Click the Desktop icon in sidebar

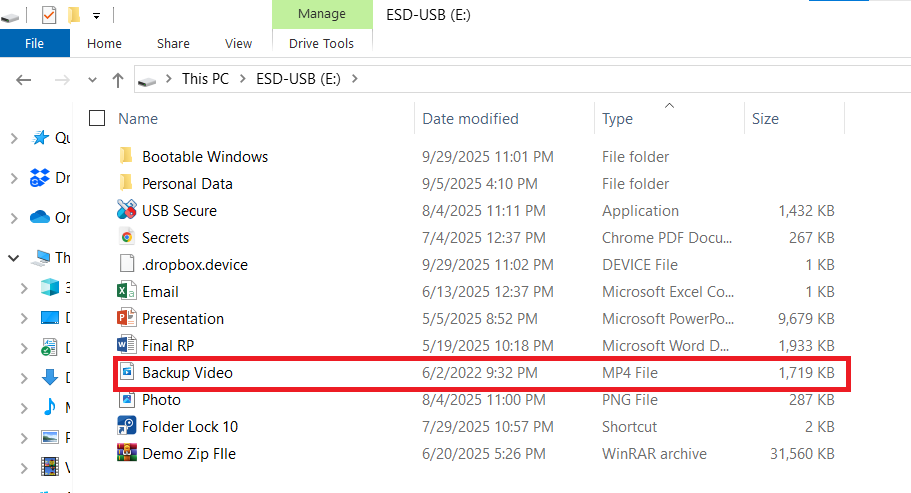tap(50, 318)
